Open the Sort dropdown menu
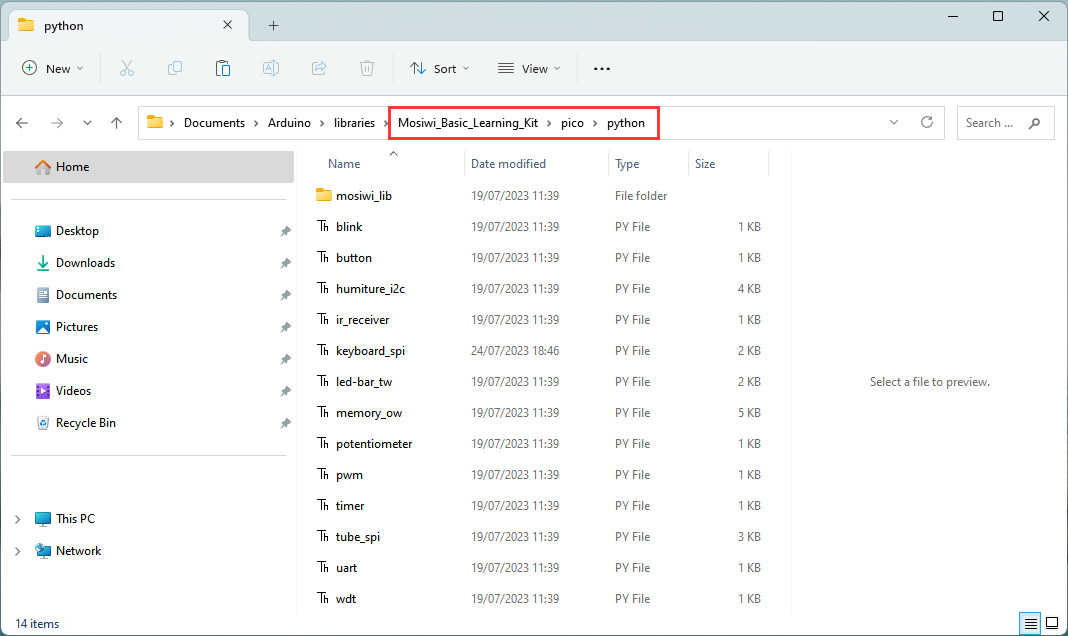 [439, 68]
